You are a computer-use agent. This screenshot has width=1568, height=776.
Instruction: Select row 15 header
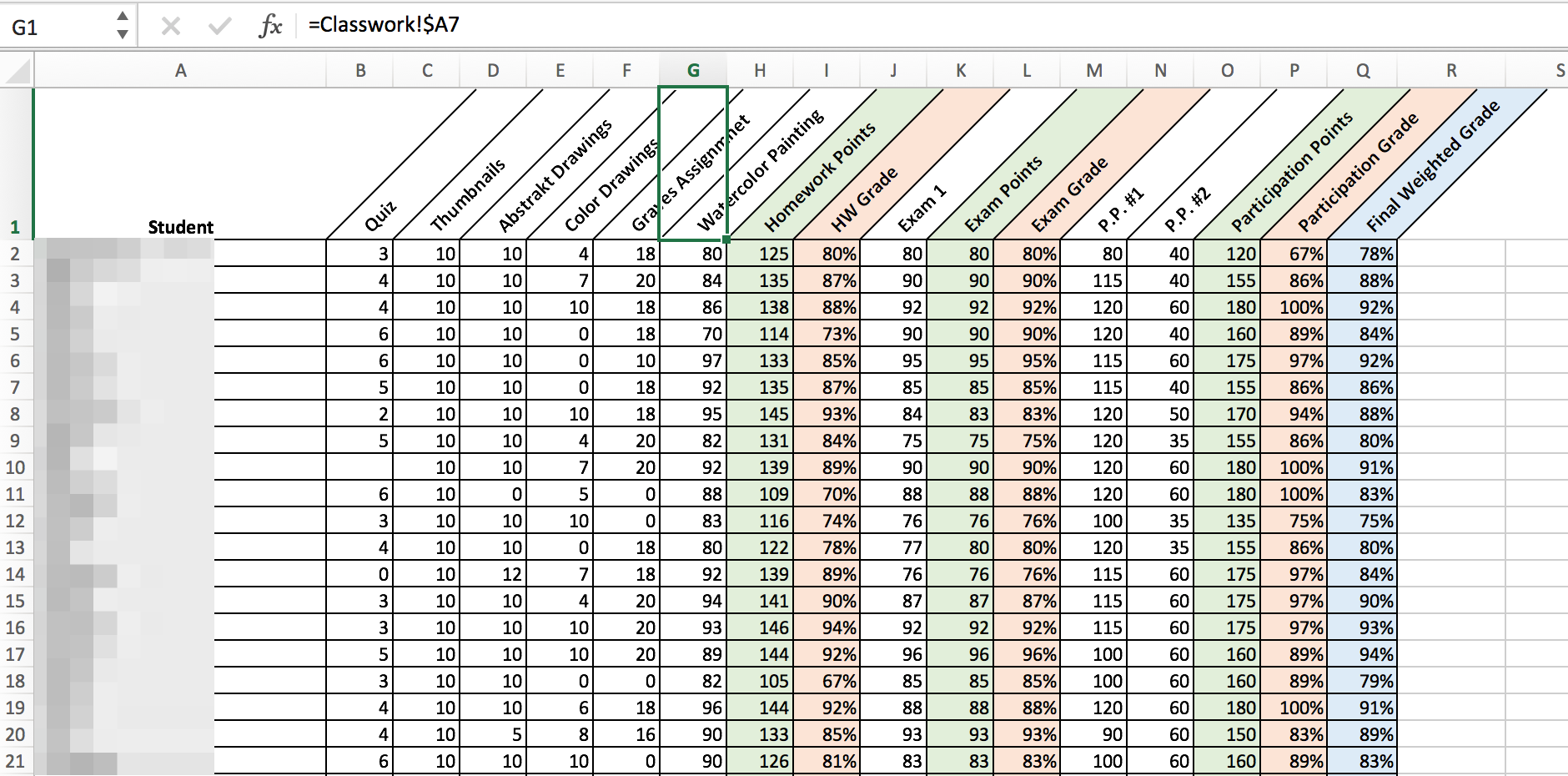tap(15, 601)
